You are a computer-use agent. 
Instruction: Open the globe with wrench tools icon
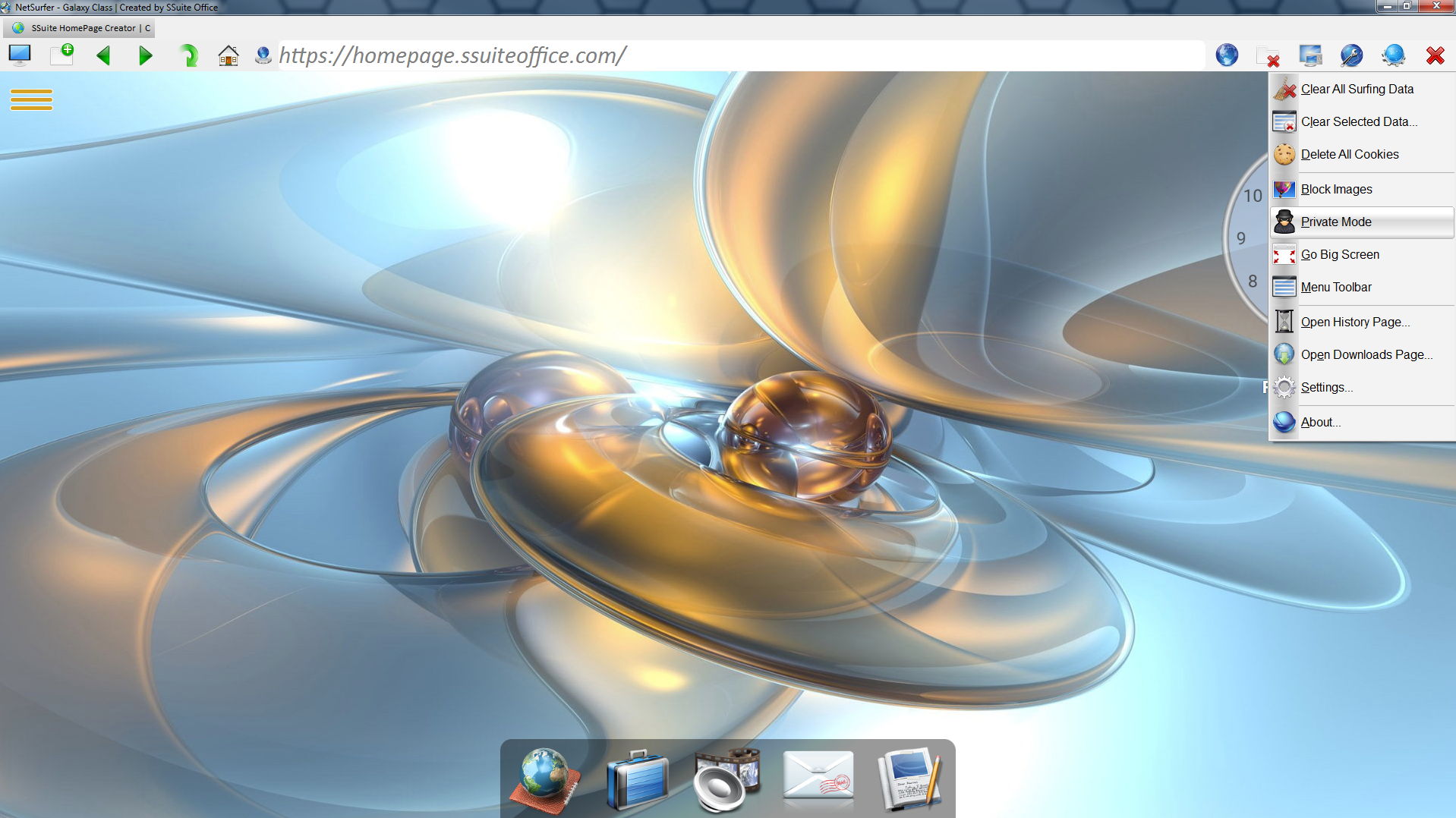click(x=1352, y=55)
